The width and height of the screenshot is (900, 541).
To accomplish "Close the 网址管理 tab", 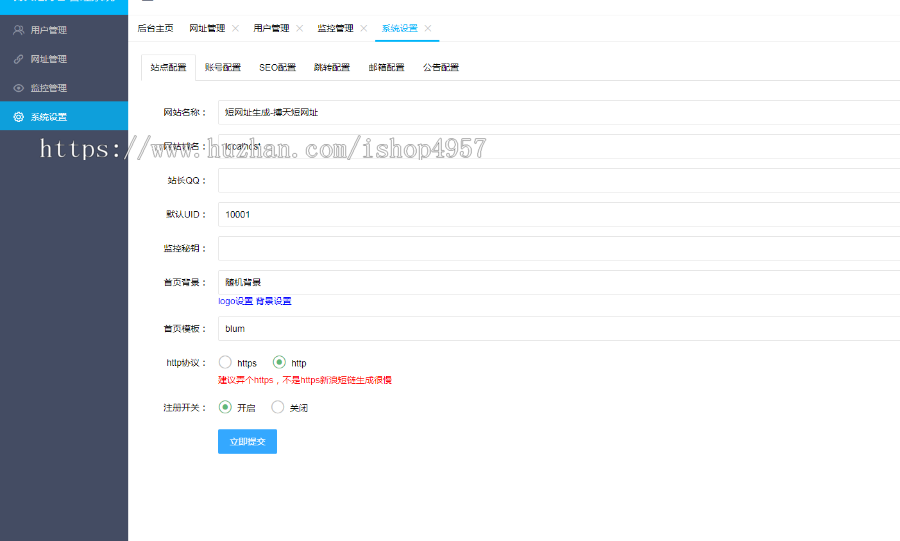I will coord(235,28).
